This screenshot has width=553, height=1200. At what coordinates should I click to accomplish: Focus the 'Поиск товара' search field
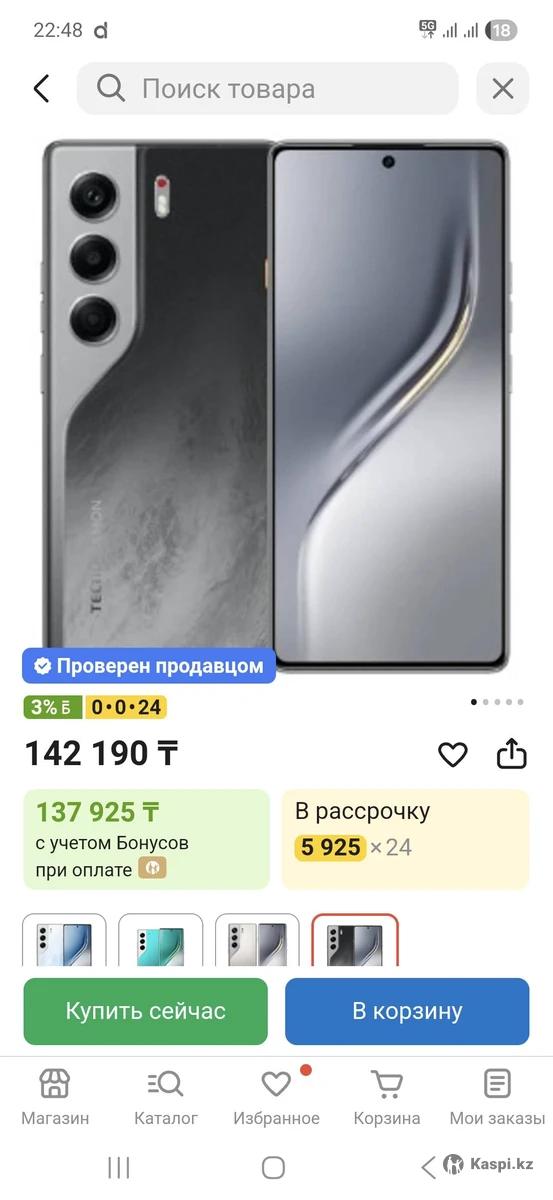[x=267, y=89]
